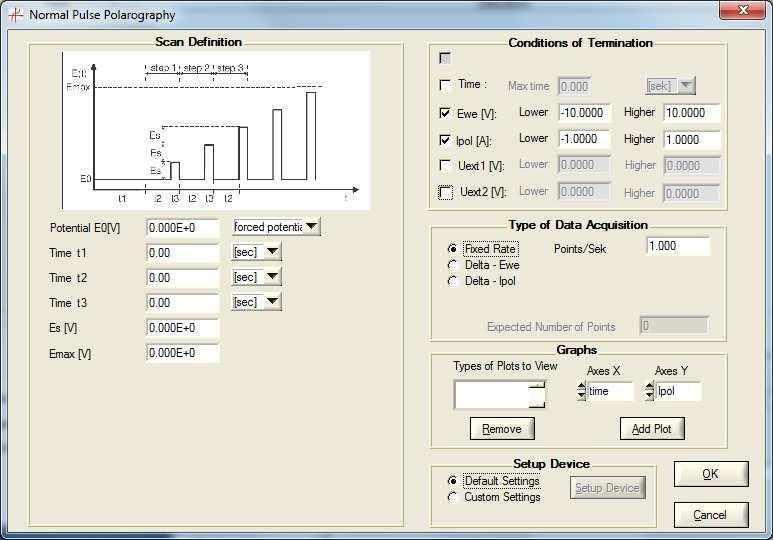Confirm with the OK button
773x540 pixels.
click(711, 474)
